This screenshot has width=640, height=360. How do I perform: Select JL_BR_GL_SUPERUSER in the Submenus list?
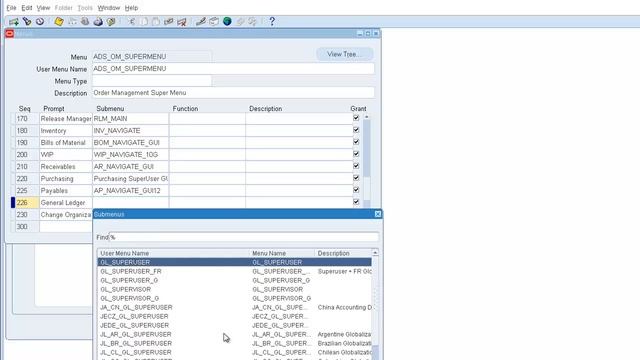pyautogui.click(x=234, y=343)
